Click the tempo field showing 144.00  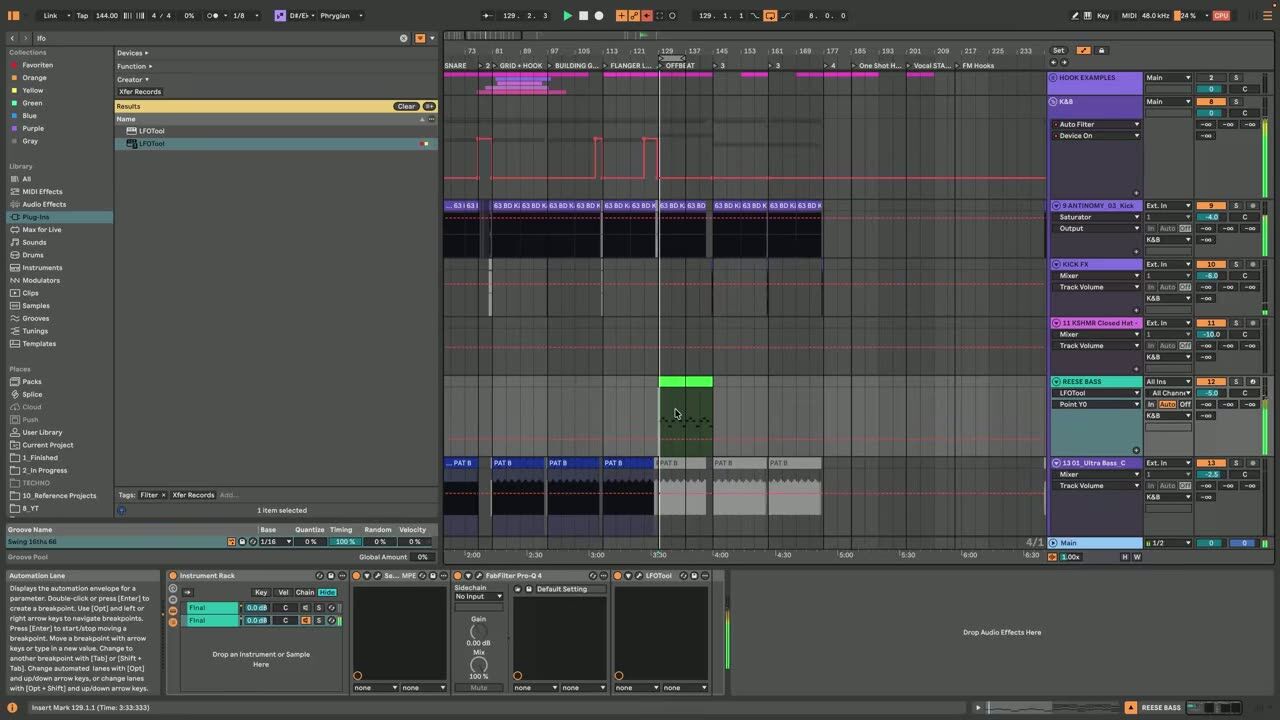(106, 15)
